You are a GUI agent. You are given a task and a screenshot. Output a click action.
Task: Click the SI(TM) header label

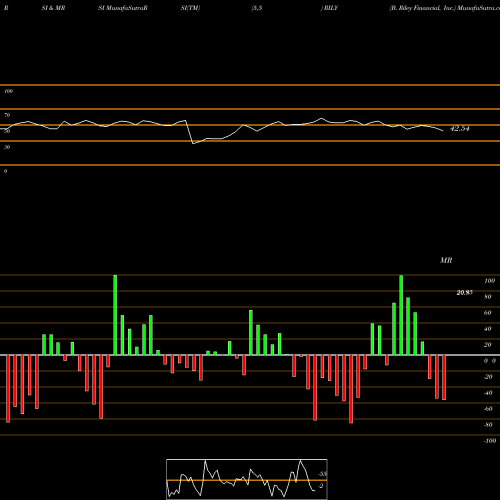[x=190, y=8]
